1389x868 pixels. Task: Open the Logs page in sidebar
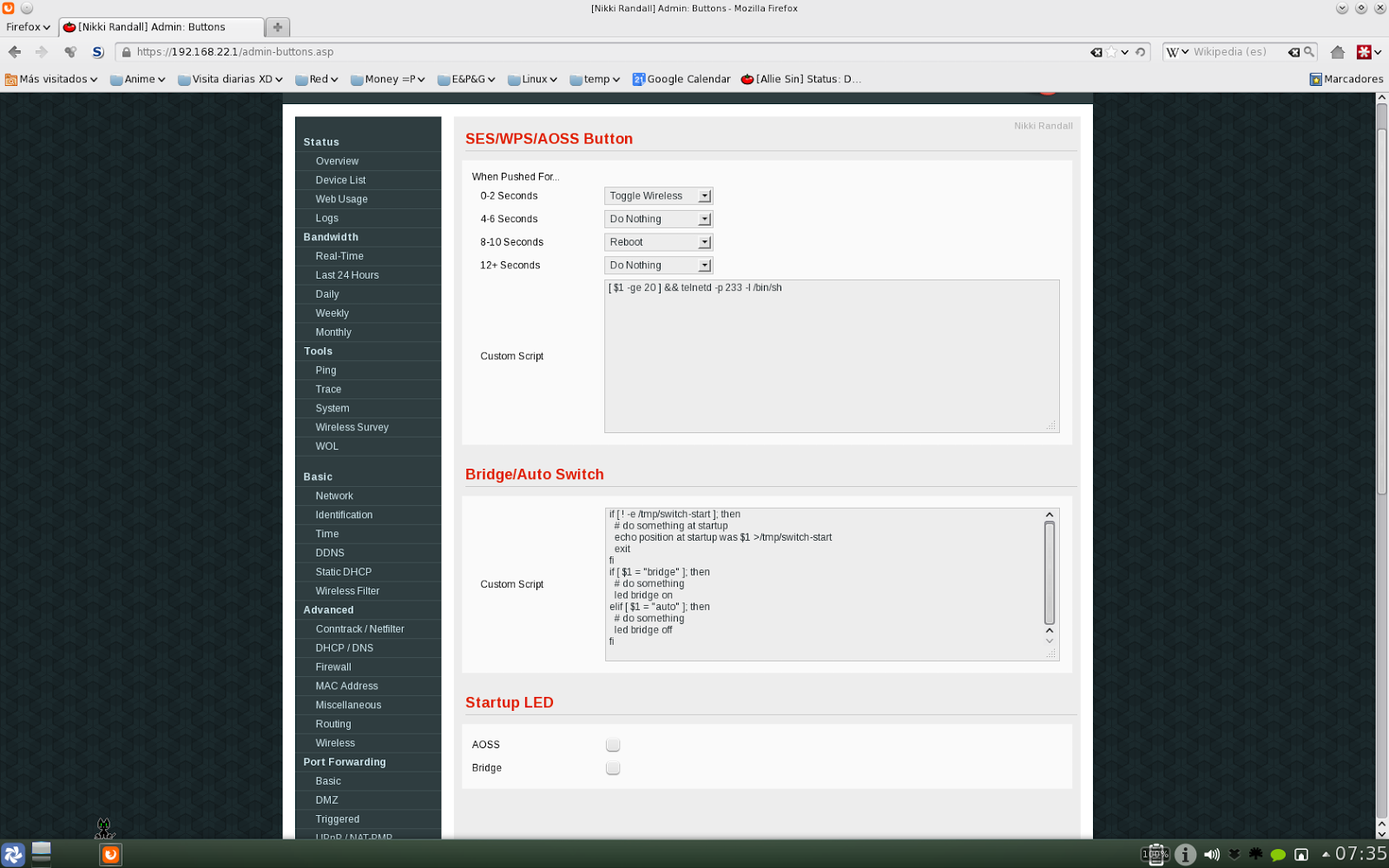(x=326, y=219)
